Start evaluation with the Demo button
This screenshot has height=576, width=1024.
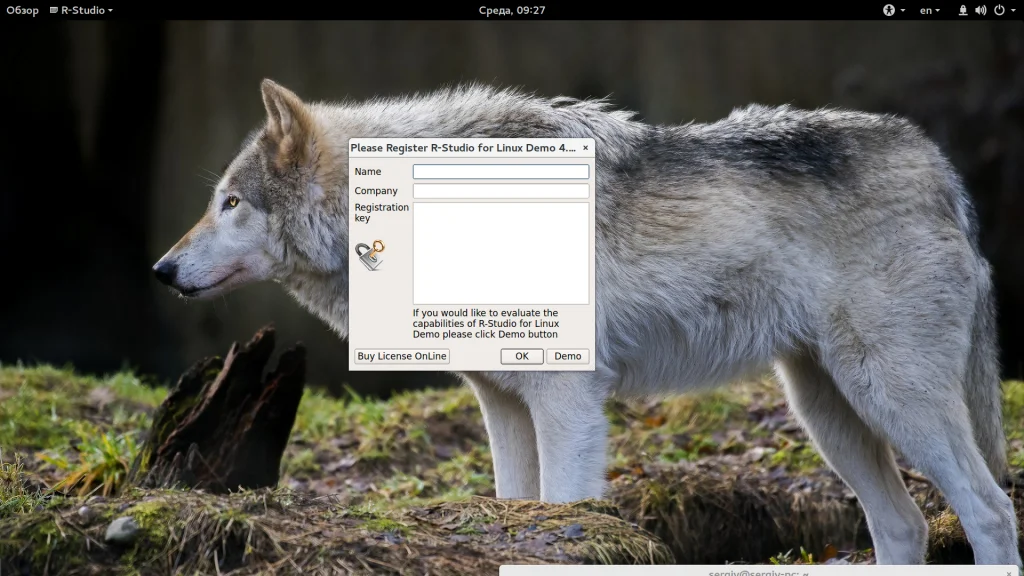click(568, 356)
